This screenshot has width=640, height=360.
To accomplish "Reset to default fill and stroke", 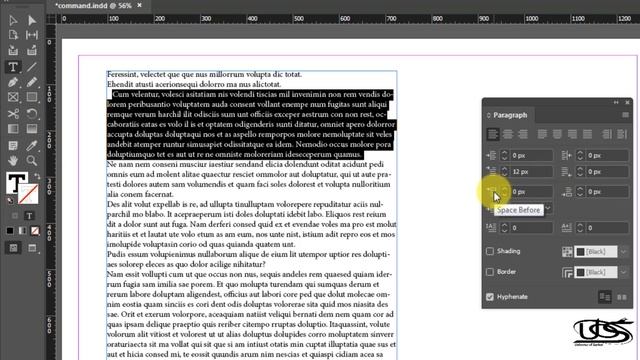I will (10, 201).
